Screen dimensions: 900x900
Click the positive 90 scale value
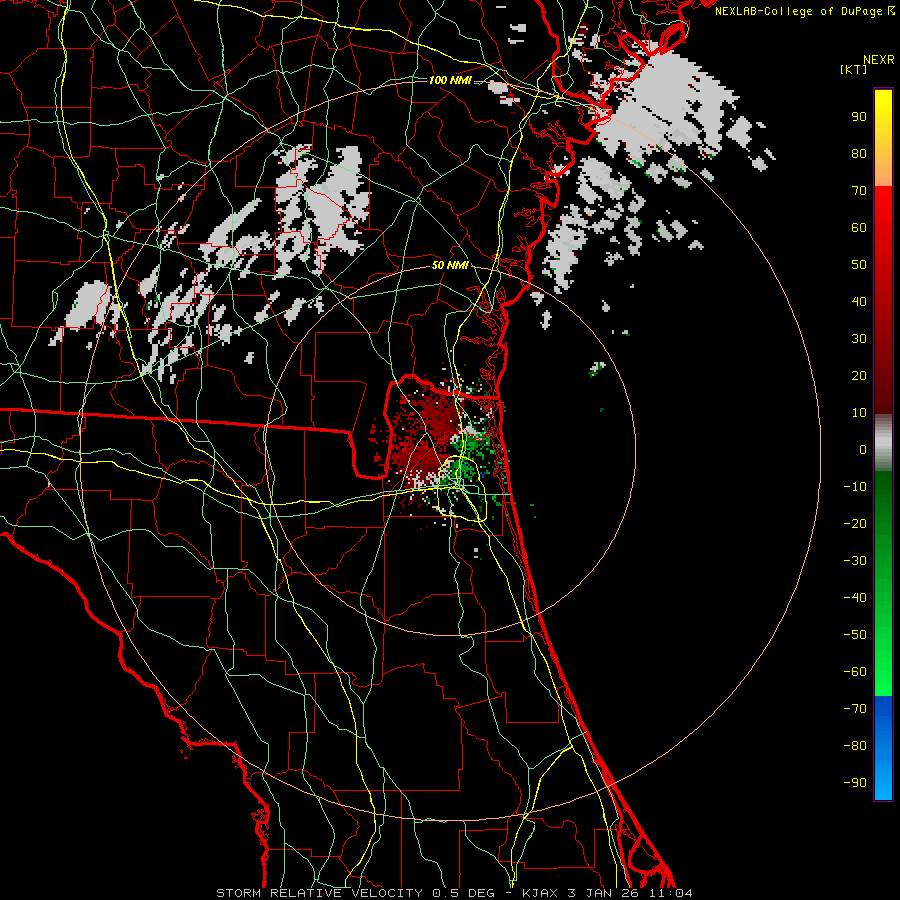(x=859, y=117)
